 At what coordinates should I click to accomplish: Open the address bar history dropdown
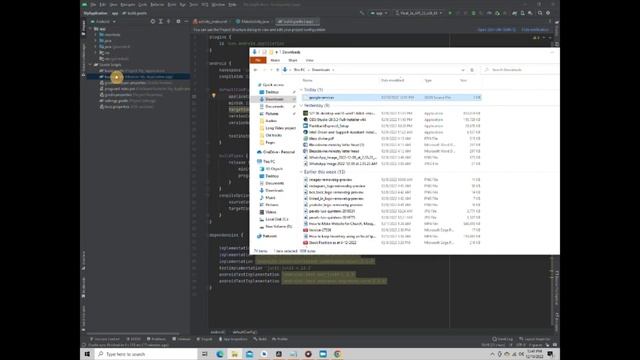click(462, 70)
